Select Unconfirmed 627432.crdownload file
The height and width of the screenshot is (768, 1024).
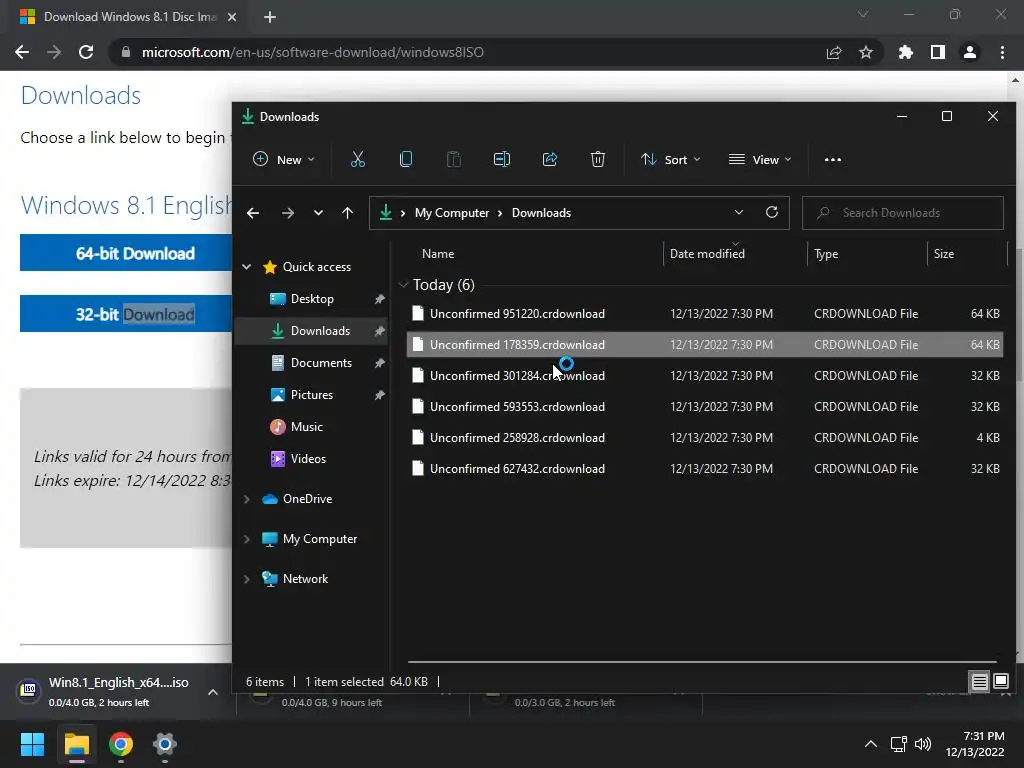[705, 468]
